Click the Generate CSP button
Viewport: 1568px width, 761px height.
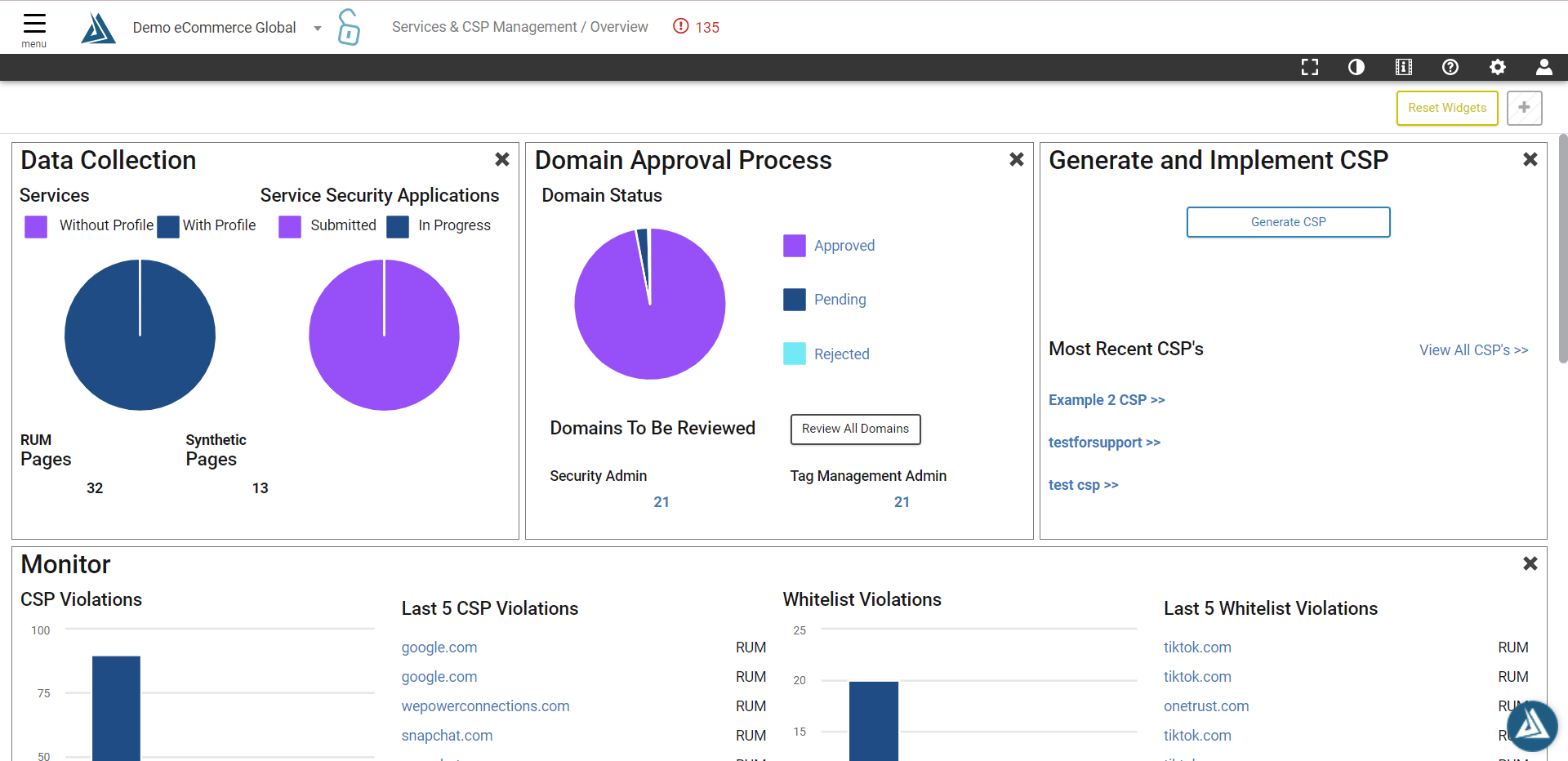tap(1288, 222)
